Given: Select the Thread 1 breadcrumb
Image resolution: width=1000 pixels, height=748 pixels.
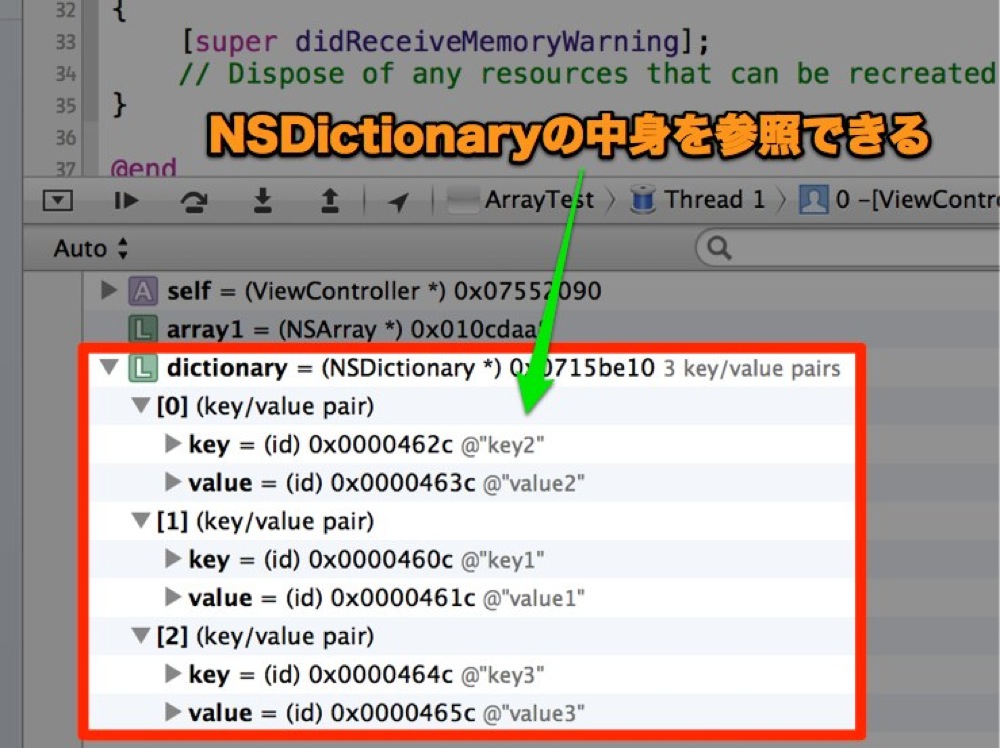Looking at the screenshot, I should tap(698, 200).
